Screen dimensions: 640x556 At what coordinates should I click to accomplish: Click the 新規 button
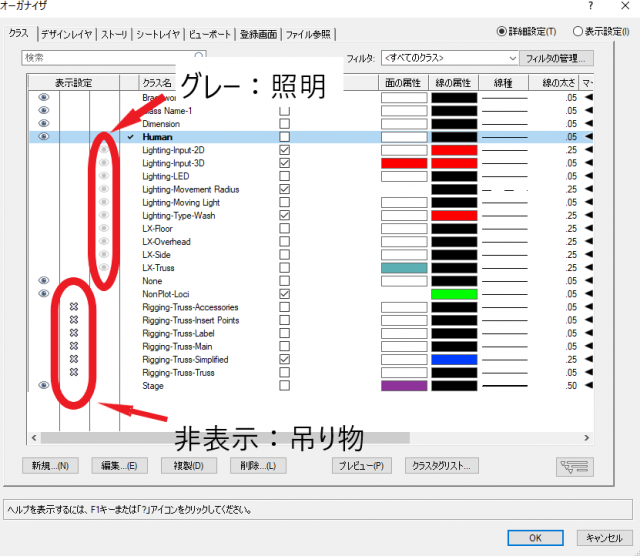click(49, 465)
